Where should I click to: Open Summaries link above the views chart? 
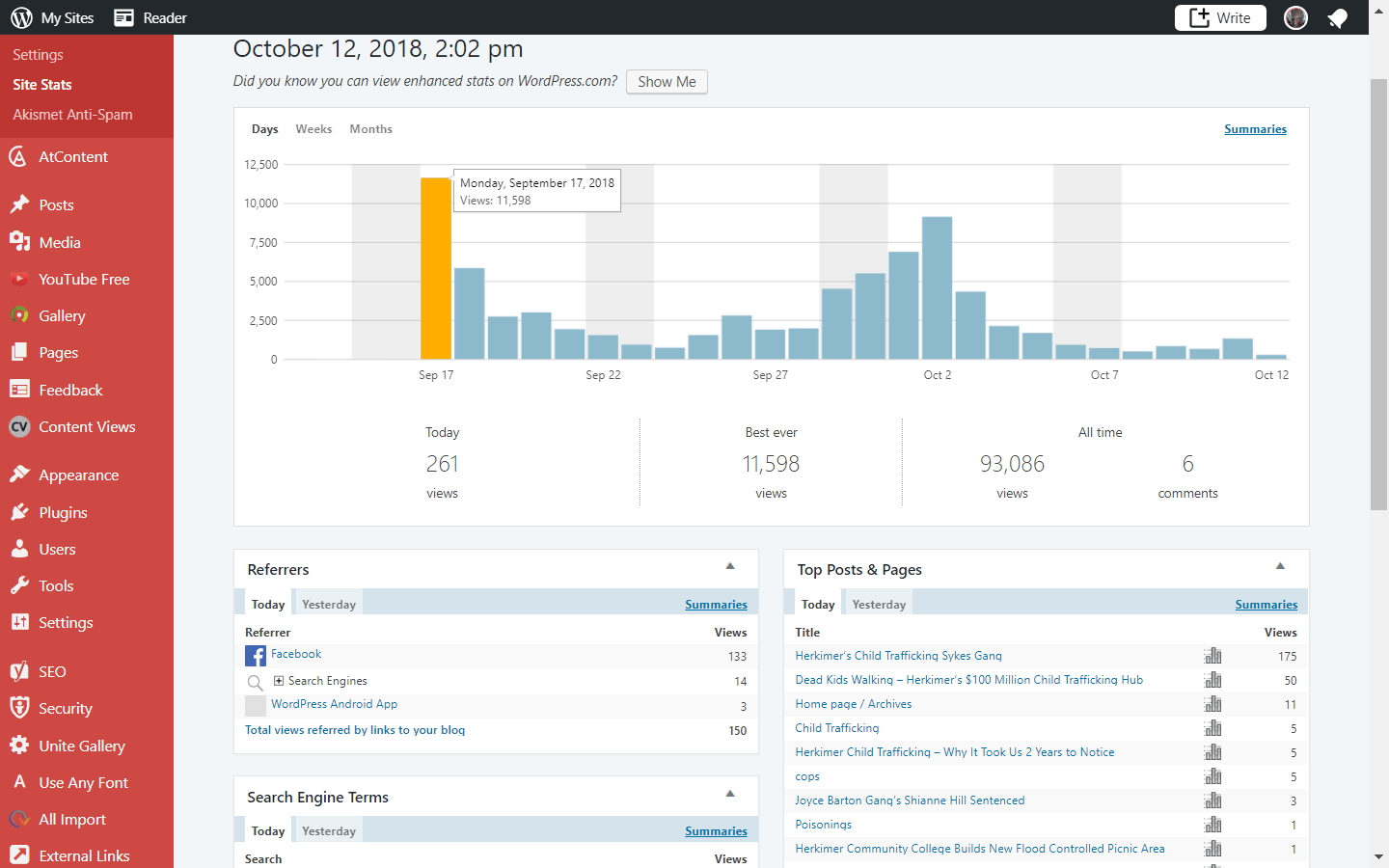coord(1255,129)
